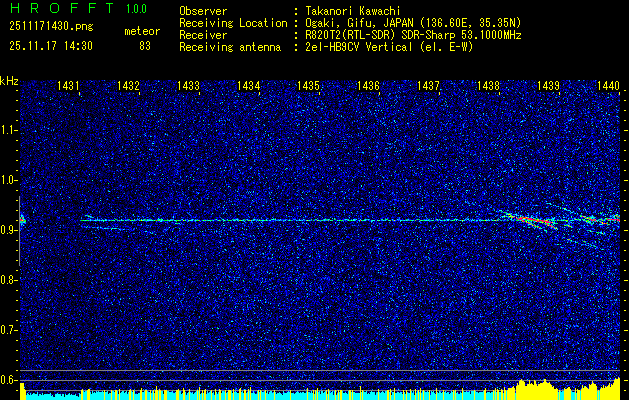Click the meteor count value 83
Image resolution: width=629 pixels, height=400 pixels.
145,46
